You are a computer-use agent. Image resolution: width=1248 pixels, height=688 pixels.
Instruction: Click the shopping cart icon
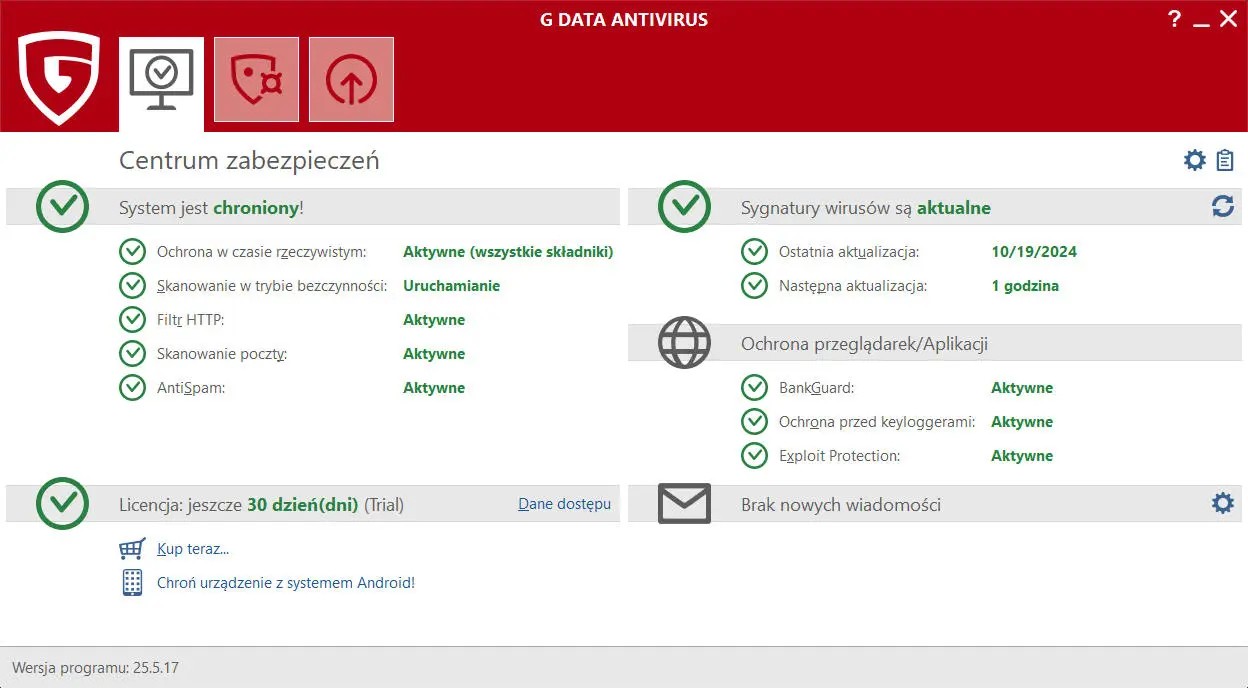(x=132, y=549)
